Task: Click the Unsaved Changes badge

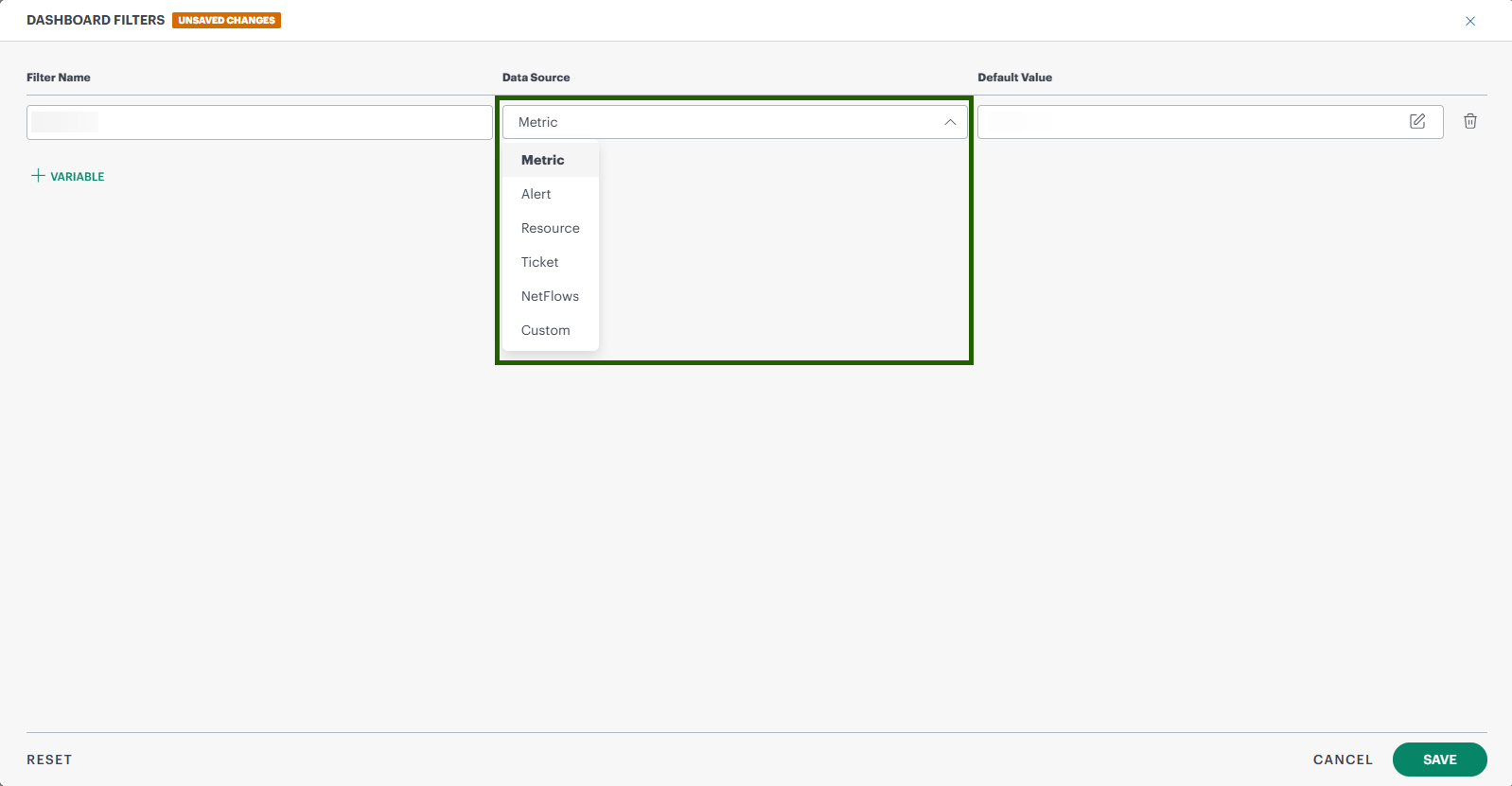Action: [226, 20]
